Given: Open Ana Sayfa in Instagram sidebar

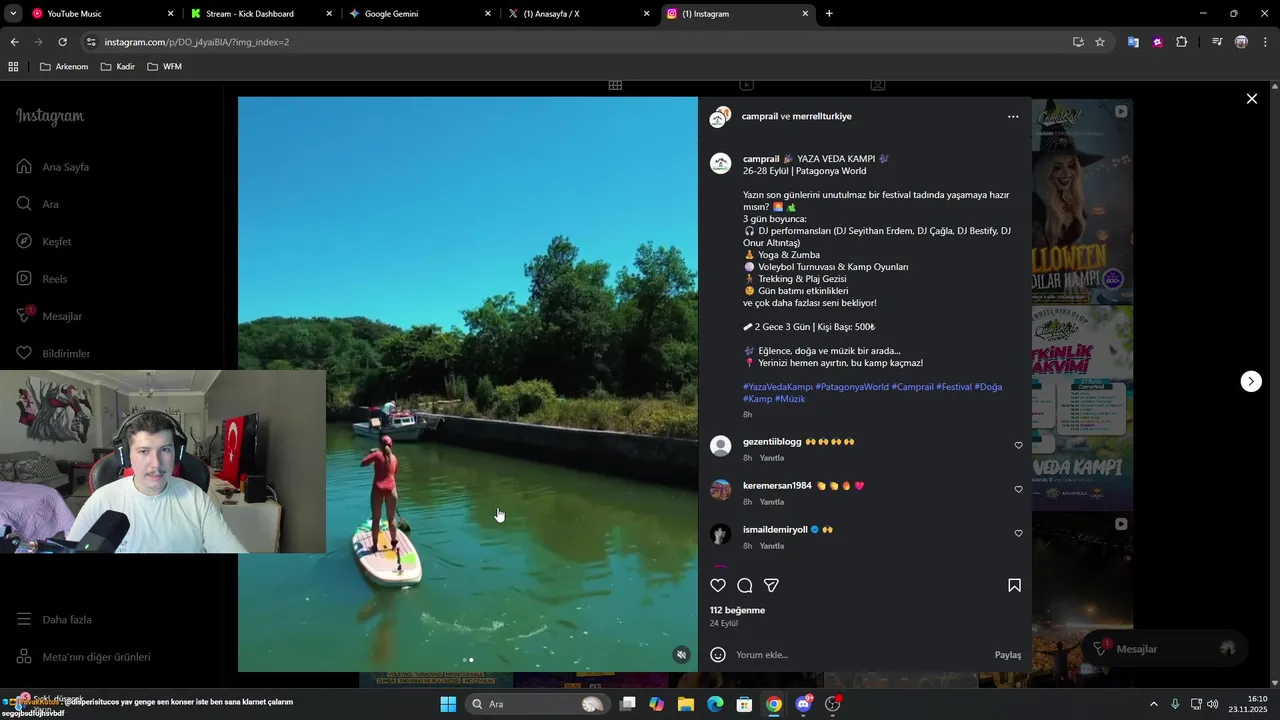Looking at the screenshot, I should tap(53, 167).
